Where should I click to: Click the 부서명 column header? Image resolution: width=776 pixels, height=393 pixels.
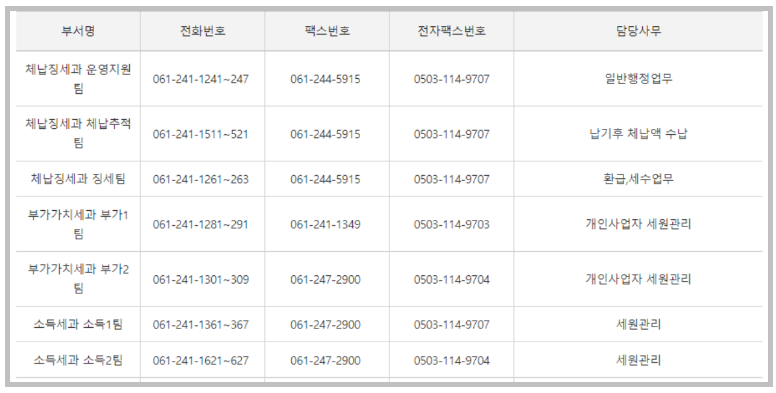[78, 31]
